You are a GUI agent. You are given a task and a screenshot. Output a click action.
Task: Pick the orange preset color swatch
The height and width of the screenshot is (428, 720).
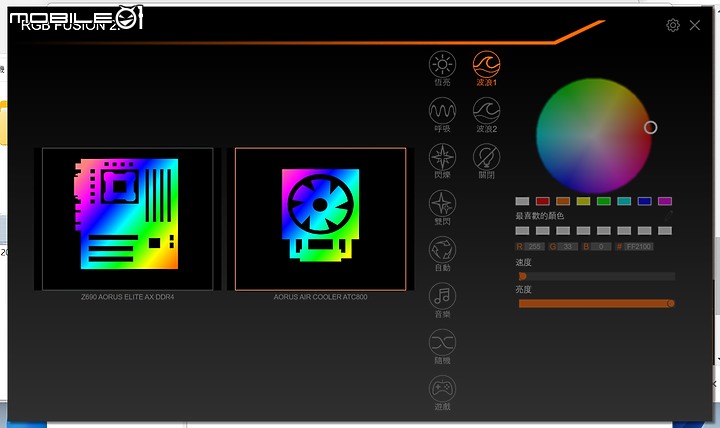pyautogui.click(x=563, y=201)
